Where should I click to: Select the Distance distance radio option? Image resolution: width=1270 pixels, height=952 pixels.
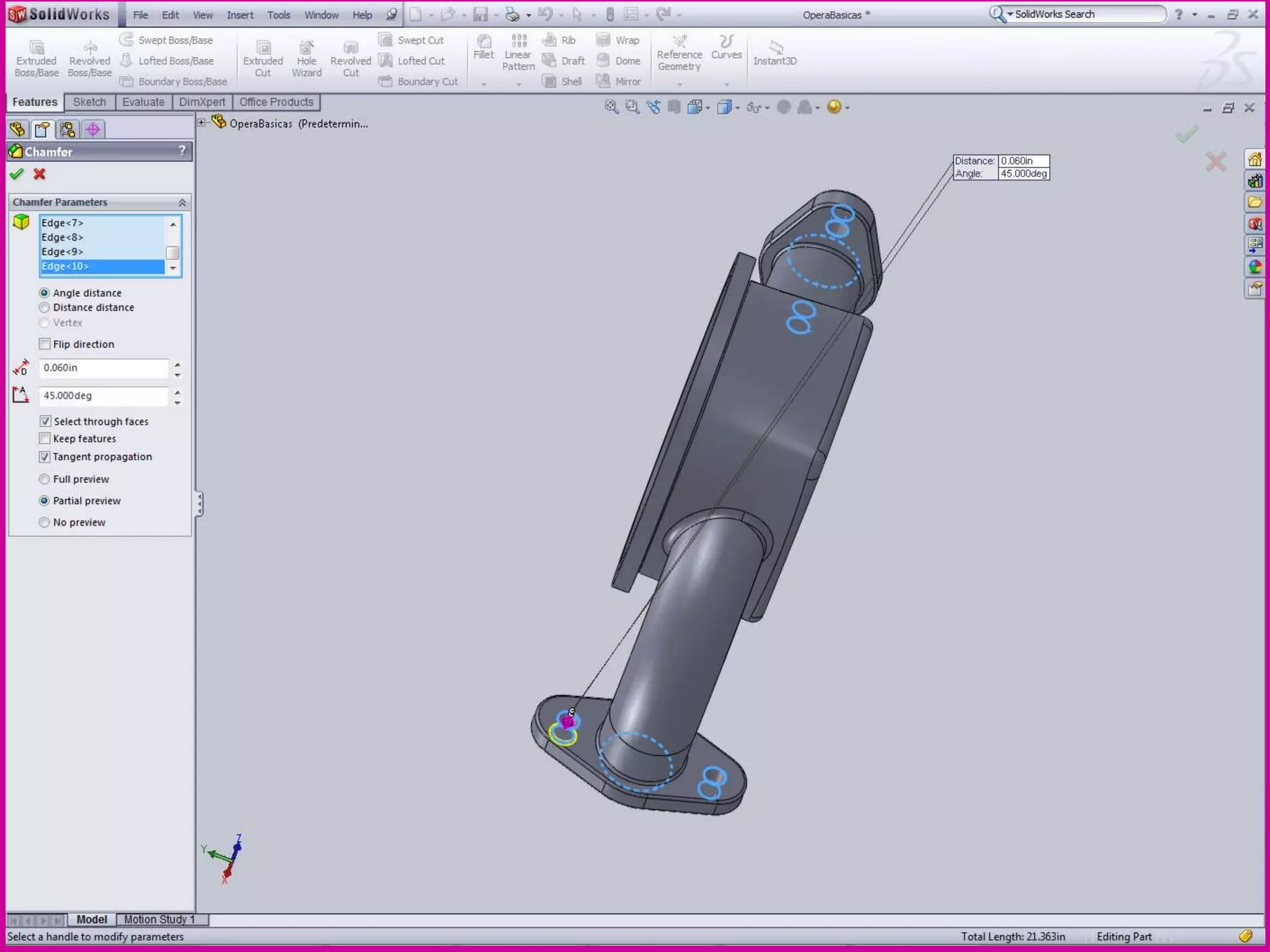[44, 307]
